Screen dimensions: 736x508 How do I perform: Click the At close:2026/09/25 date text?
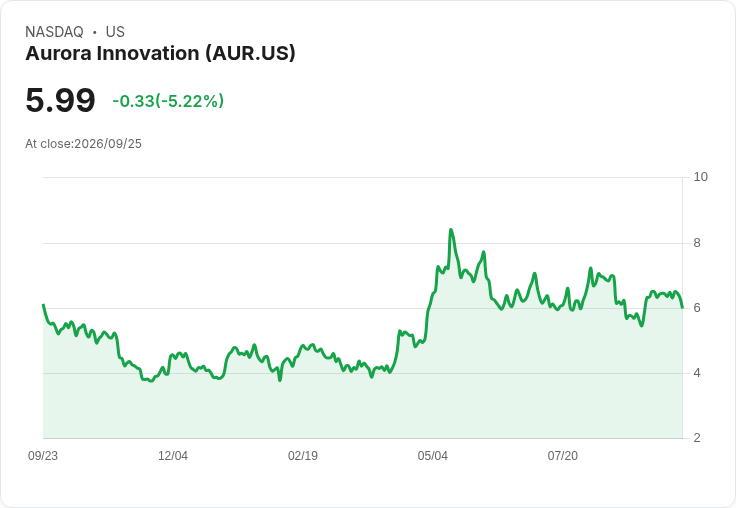click(84, 144)
